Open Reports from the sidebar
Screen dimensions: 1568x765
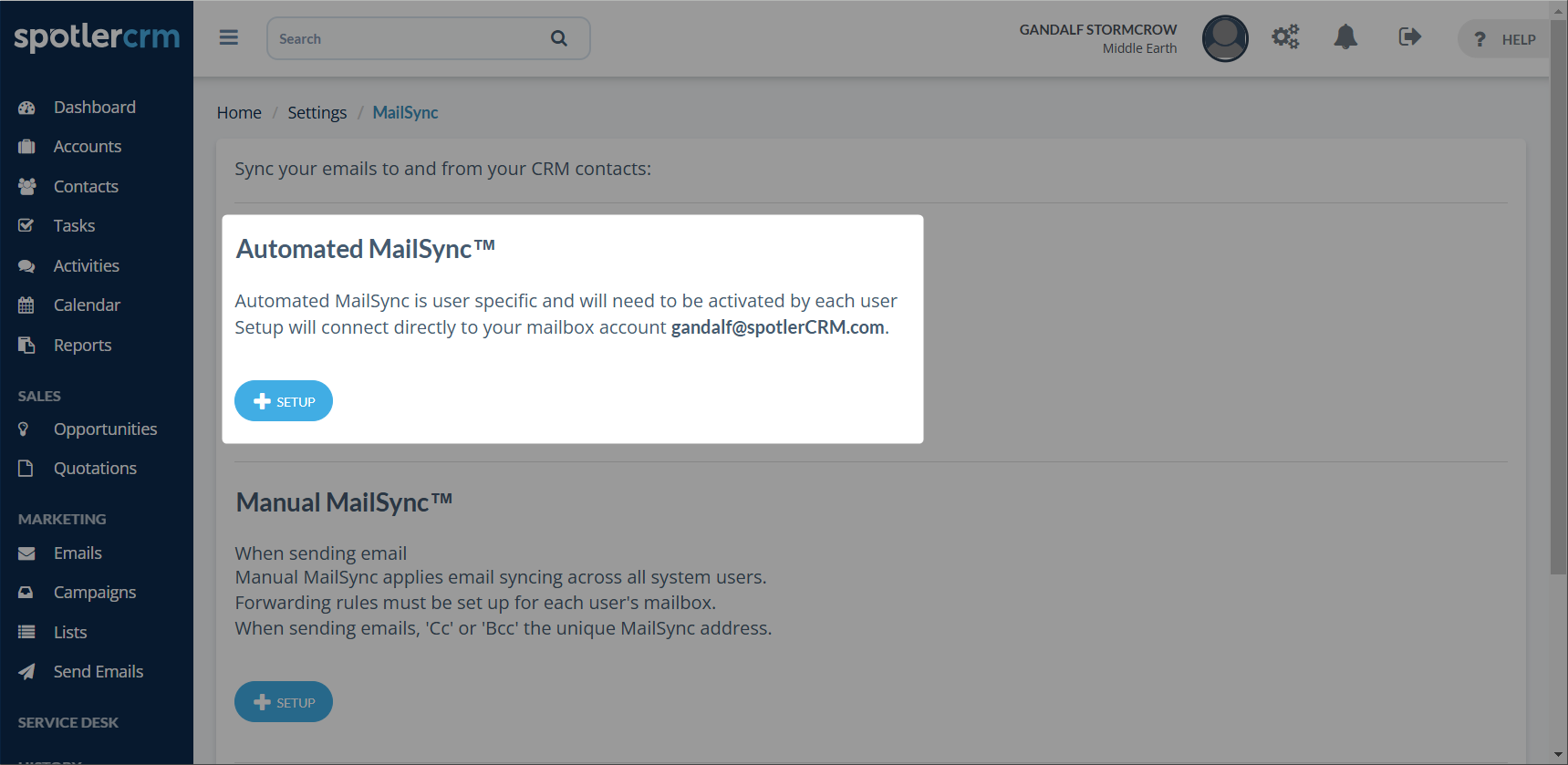[x=82, y=346]
